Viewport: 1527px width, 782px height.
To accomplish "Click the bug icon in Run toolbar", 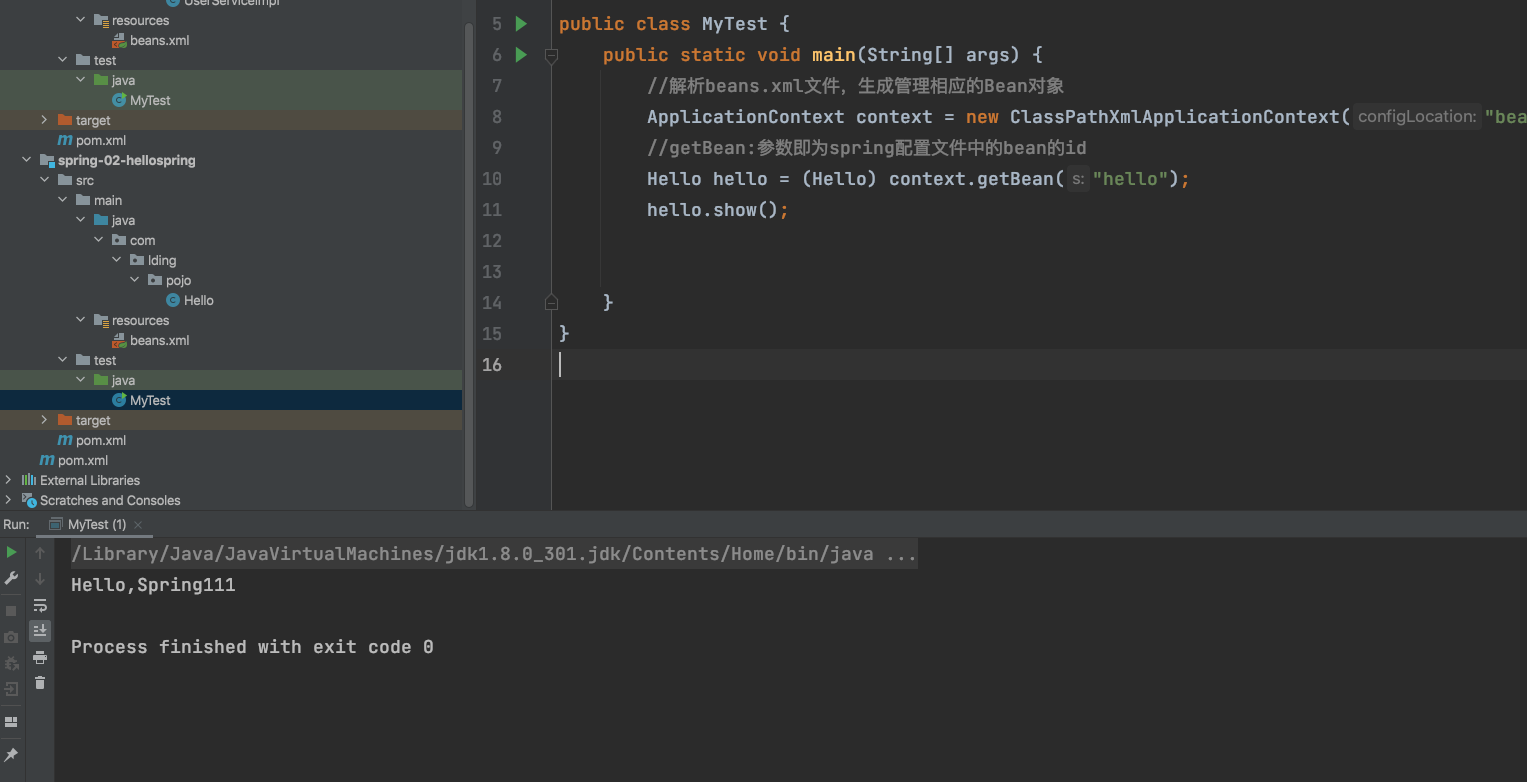I will tap(11, 663).
